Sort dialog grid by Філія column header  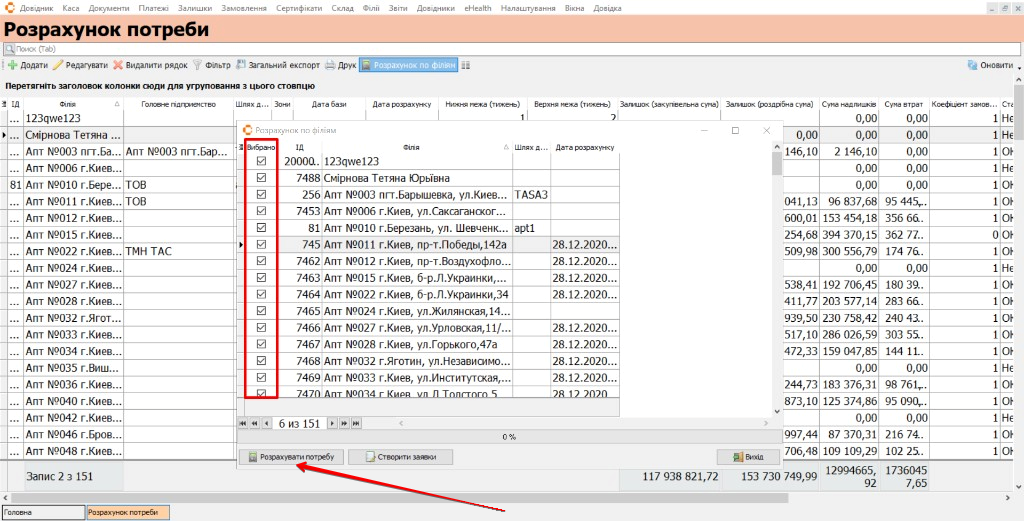(x=416, y=148)
